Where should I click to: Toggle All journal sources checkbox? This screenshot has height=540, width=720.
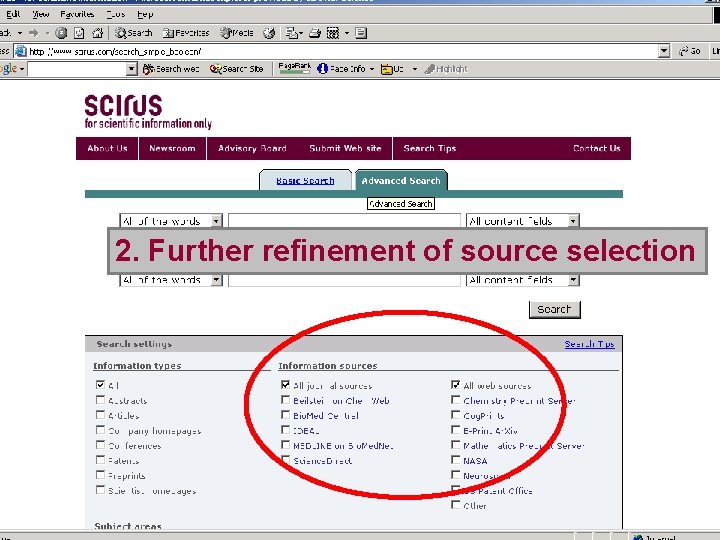point(286,385)
